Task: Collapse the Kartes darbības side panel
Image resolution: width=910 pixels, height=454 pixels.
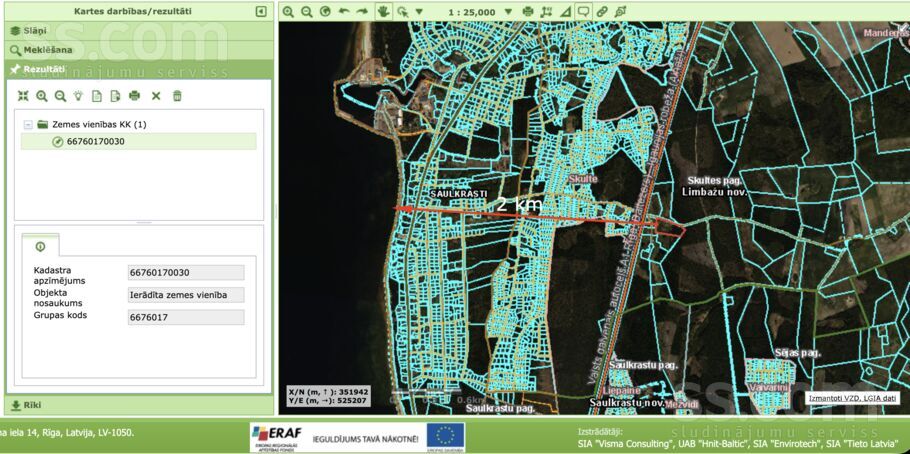Action: tap(261, 11)
